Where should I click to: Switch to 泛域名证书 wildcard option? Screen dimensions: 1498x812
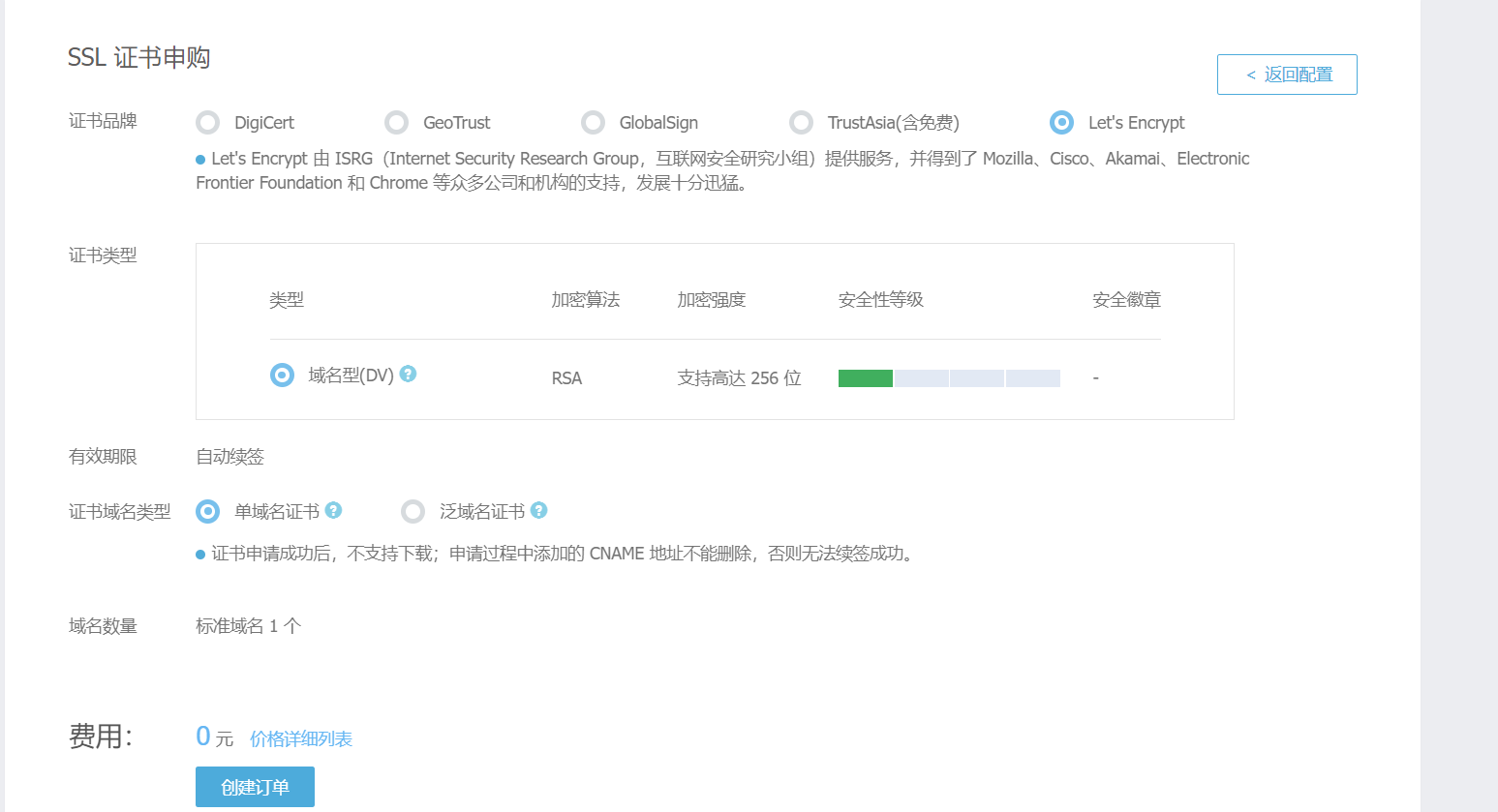click(413, 511)
